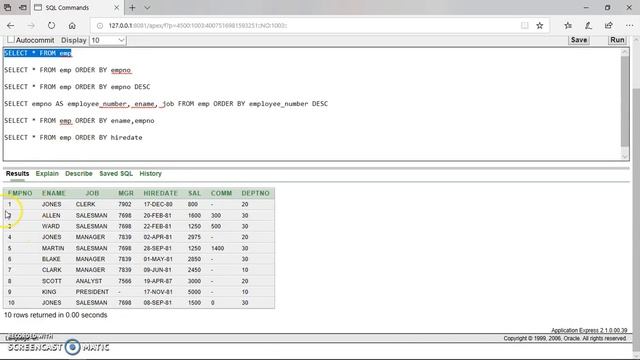Click the Save button
This screenshot has height=360, width=640.
click(x=579, y=40)
